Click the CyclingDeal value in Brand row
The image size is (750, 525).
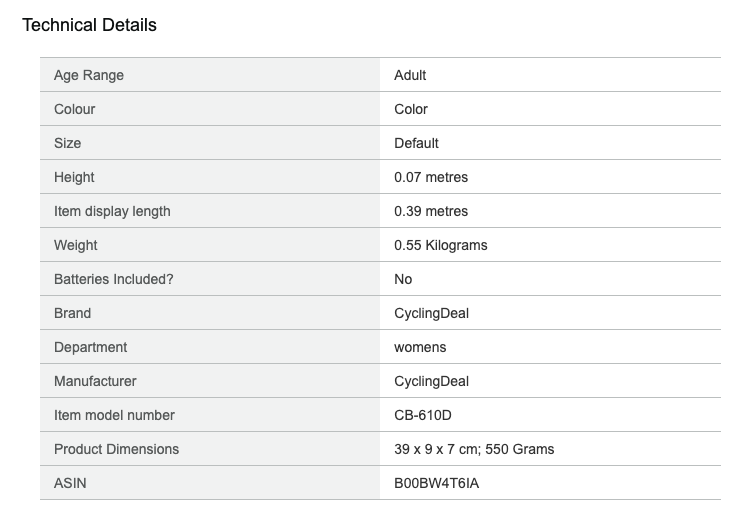click(x=431, y=313)
